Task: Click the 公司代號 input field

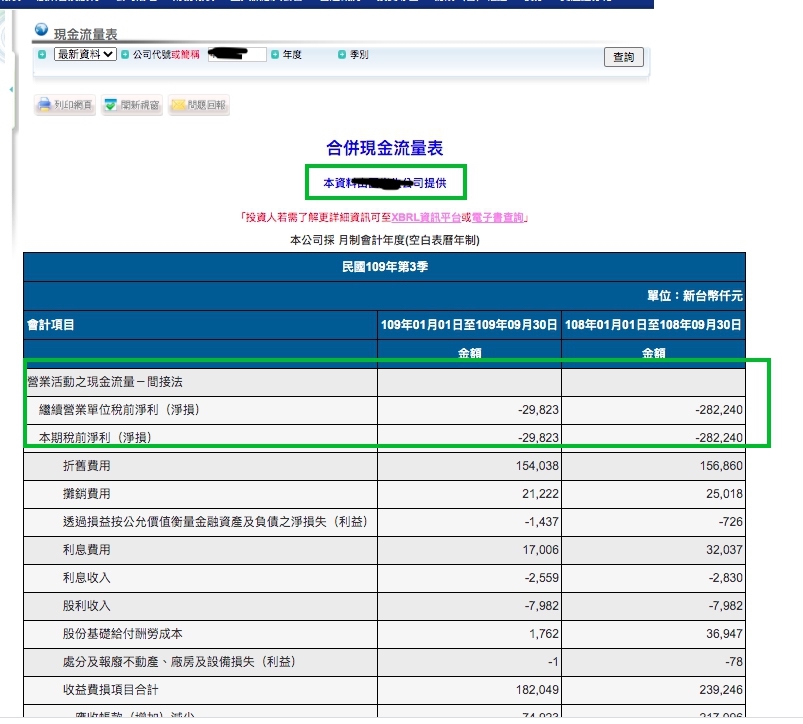Action: coord(237,54)
